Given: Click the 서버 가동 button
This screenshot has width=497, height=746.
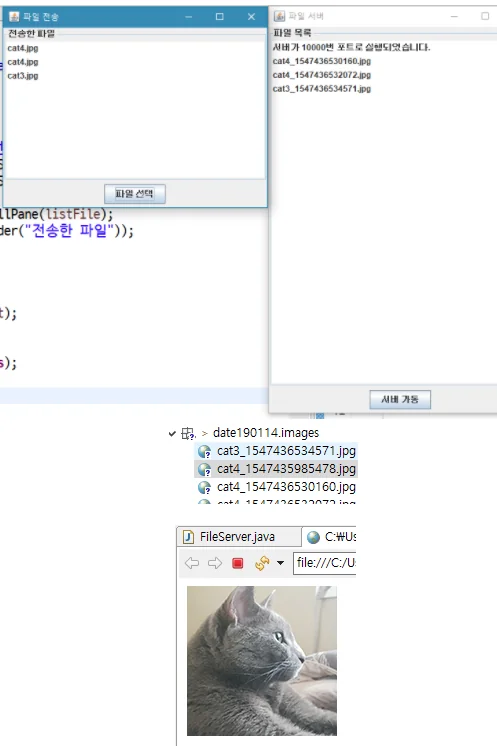Looking at the screenshot, I should tap(400, 400).
